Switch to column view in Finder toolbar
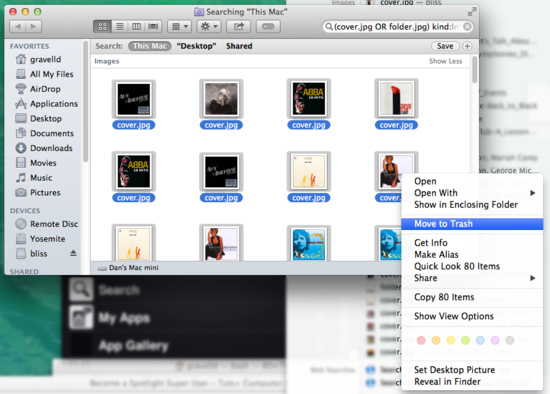Viewport: 550px width, 394px height. [136, 27]
